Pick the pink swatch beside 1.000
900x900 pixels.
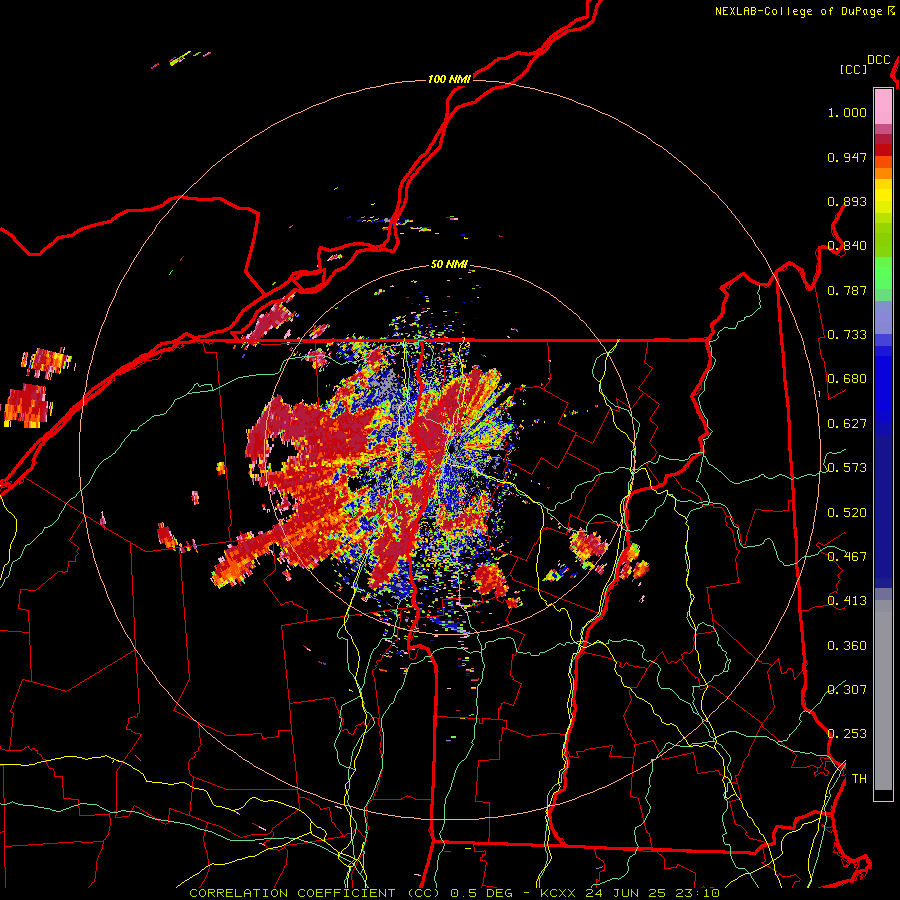pos(883,107)
